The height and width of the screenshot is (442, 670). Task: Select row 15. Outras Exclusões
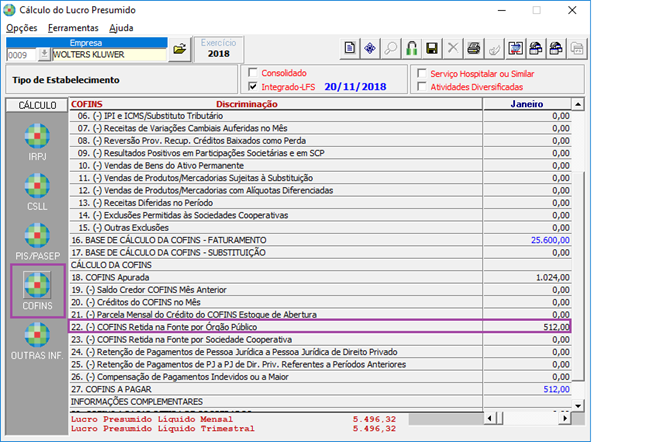pos(320,227)
